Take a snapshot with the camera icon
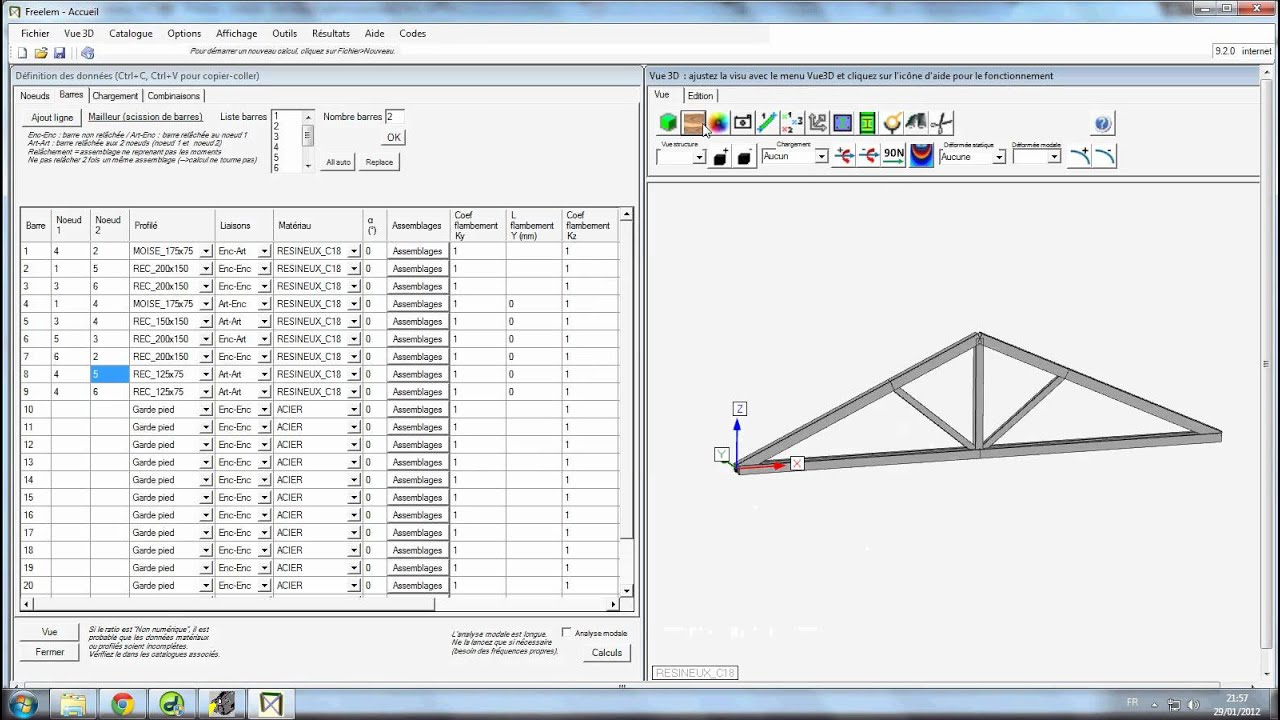1280x720 pixels. 743,123
